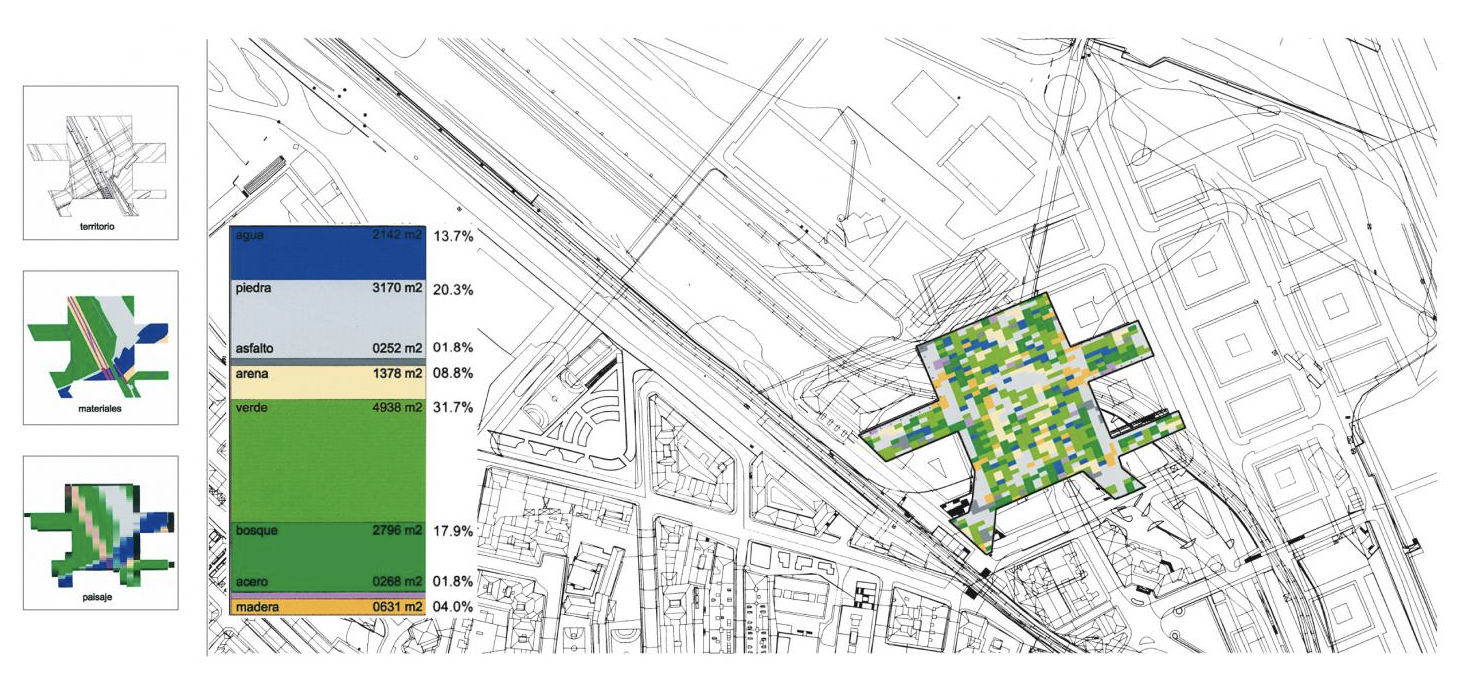Select the 'madera' legend label
This screenshot has height=696, width=1482.
point(256,607)
